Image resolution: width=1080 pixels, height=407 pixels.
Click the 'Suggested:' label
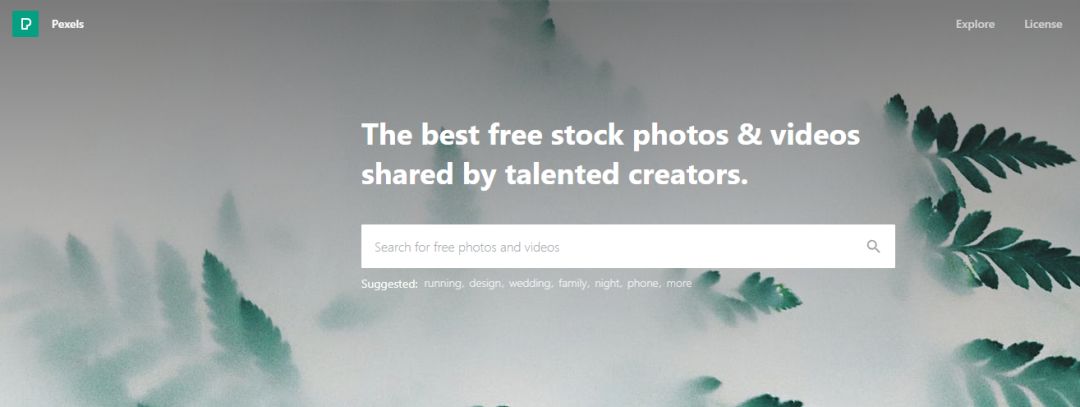389,283
